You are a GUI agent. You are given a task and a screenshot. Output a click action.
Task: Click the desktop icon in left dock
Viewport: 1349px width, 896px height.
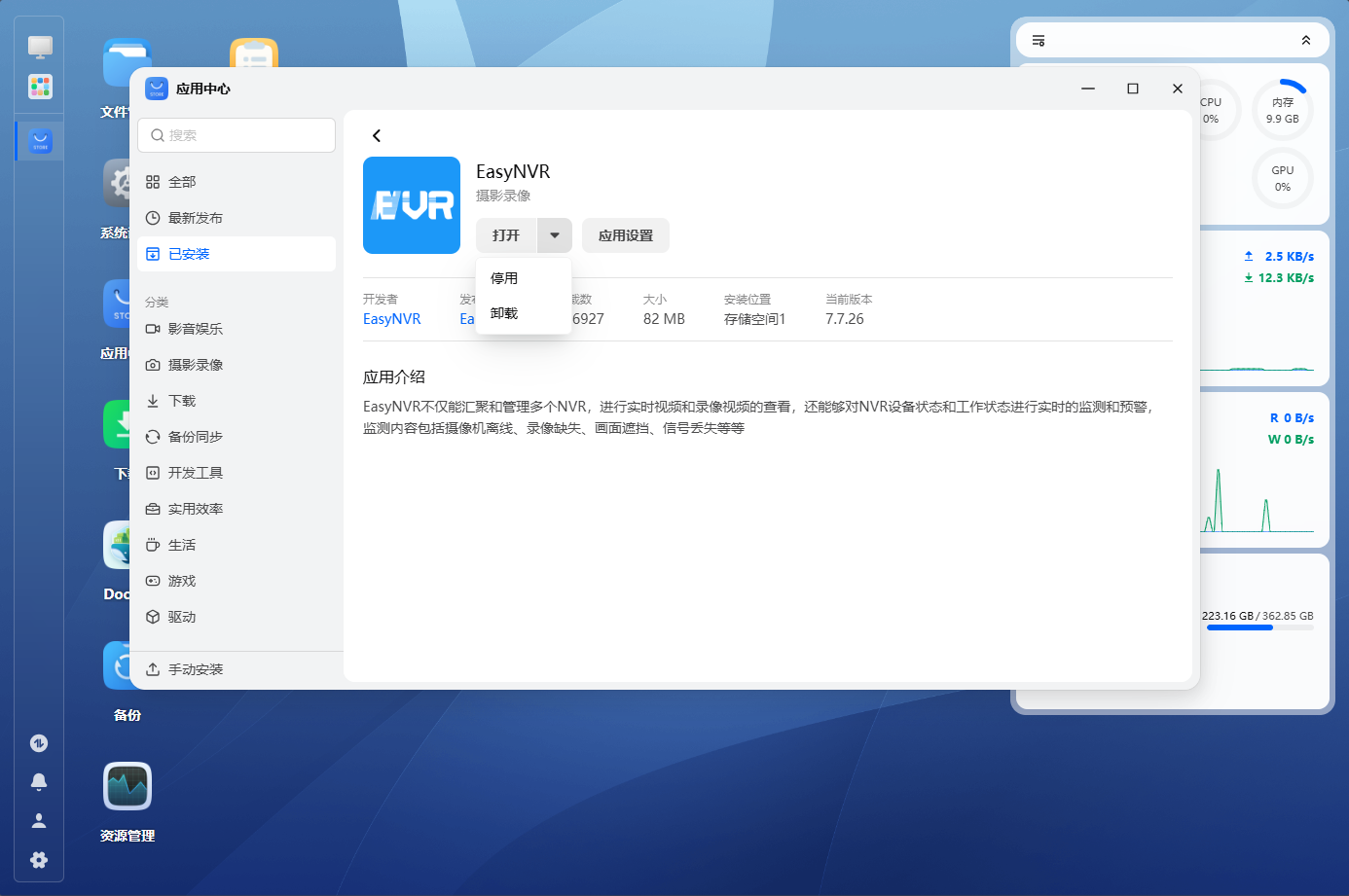coord(40,46)
